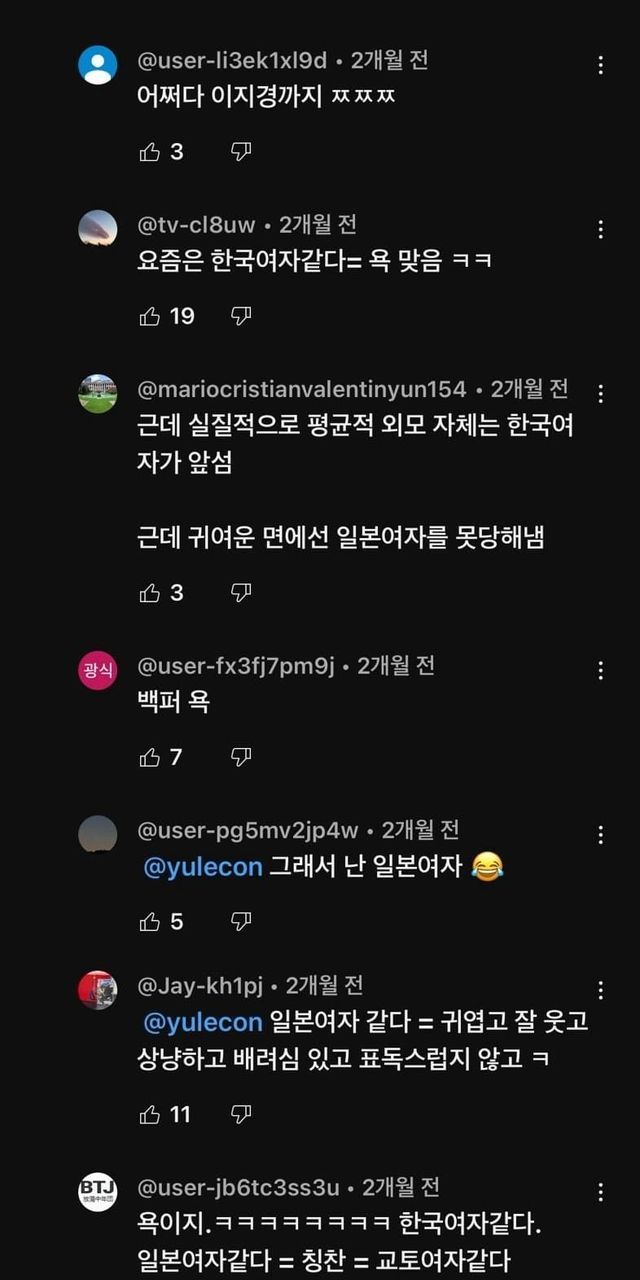Screen dimensions: 640x1280
Task: Like the comment by @user-fx3fj7pm9j
Action: pyautogui.click(x=150, y=757)
